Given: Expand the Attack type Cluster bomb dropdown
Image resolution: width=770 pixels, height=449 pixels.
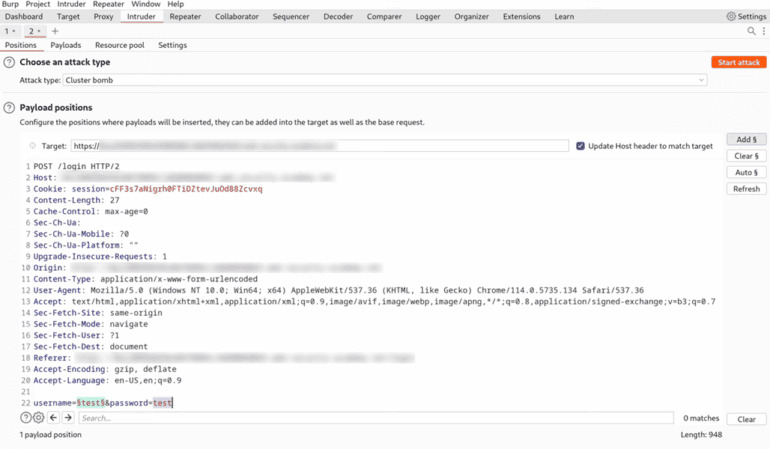Looking at the screenshot, I should 385,80.
